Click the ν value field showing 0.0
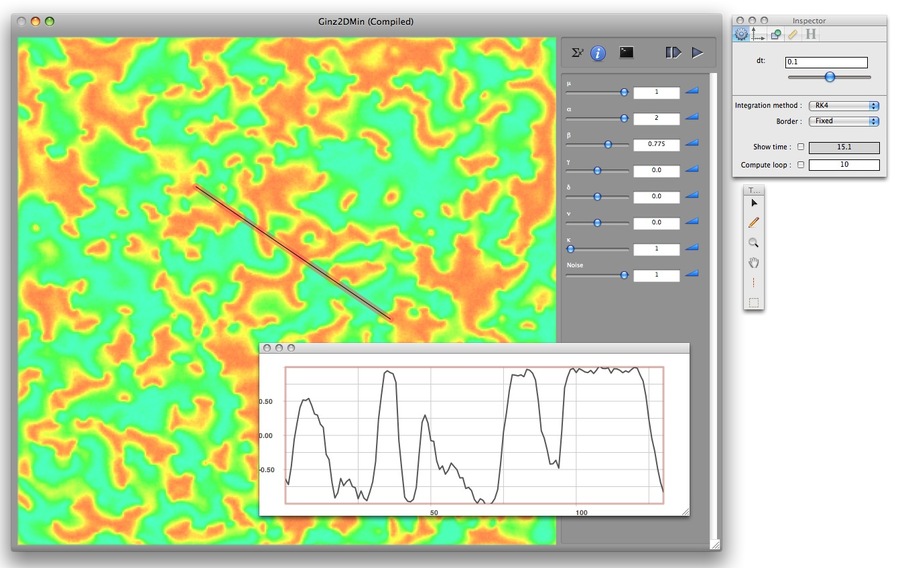Image resolution: width=900 pixels, height=568 pixels. click(x=657, y=223)
